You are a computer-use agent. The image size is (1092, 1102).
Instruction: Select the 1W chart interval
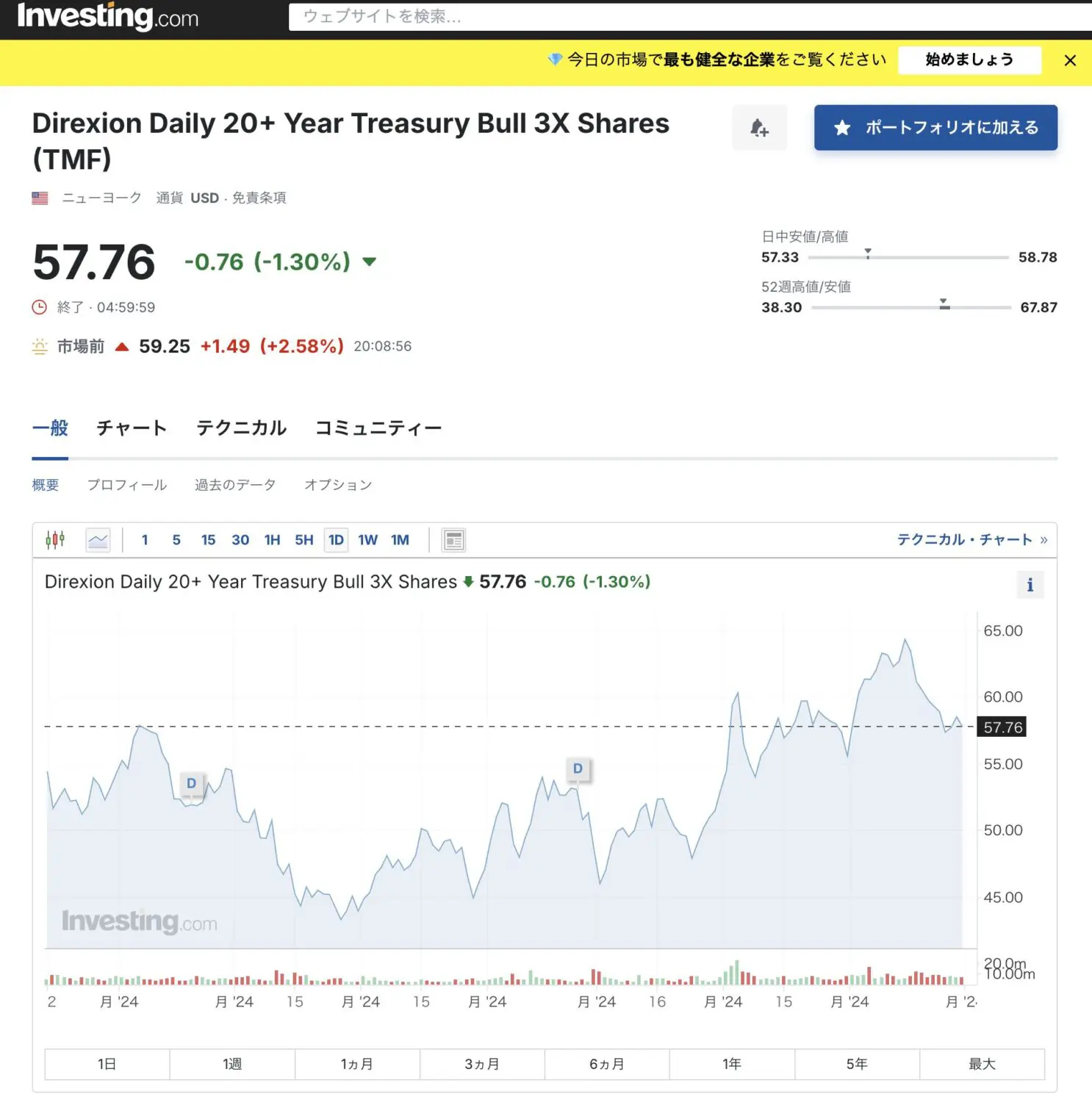click(367, 540)
